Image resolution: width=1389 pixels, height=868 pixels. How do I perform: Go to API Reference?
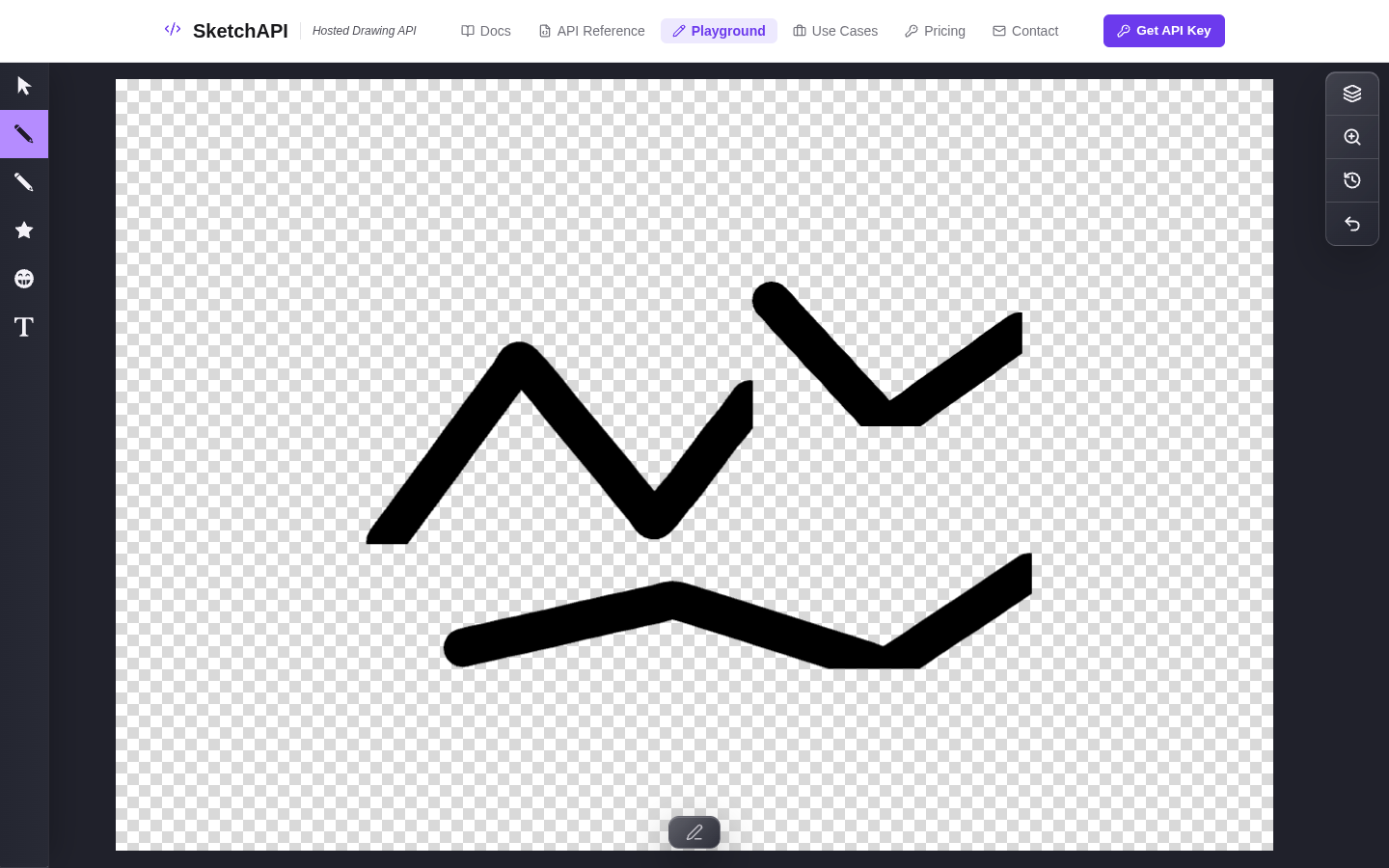(591, 31)
